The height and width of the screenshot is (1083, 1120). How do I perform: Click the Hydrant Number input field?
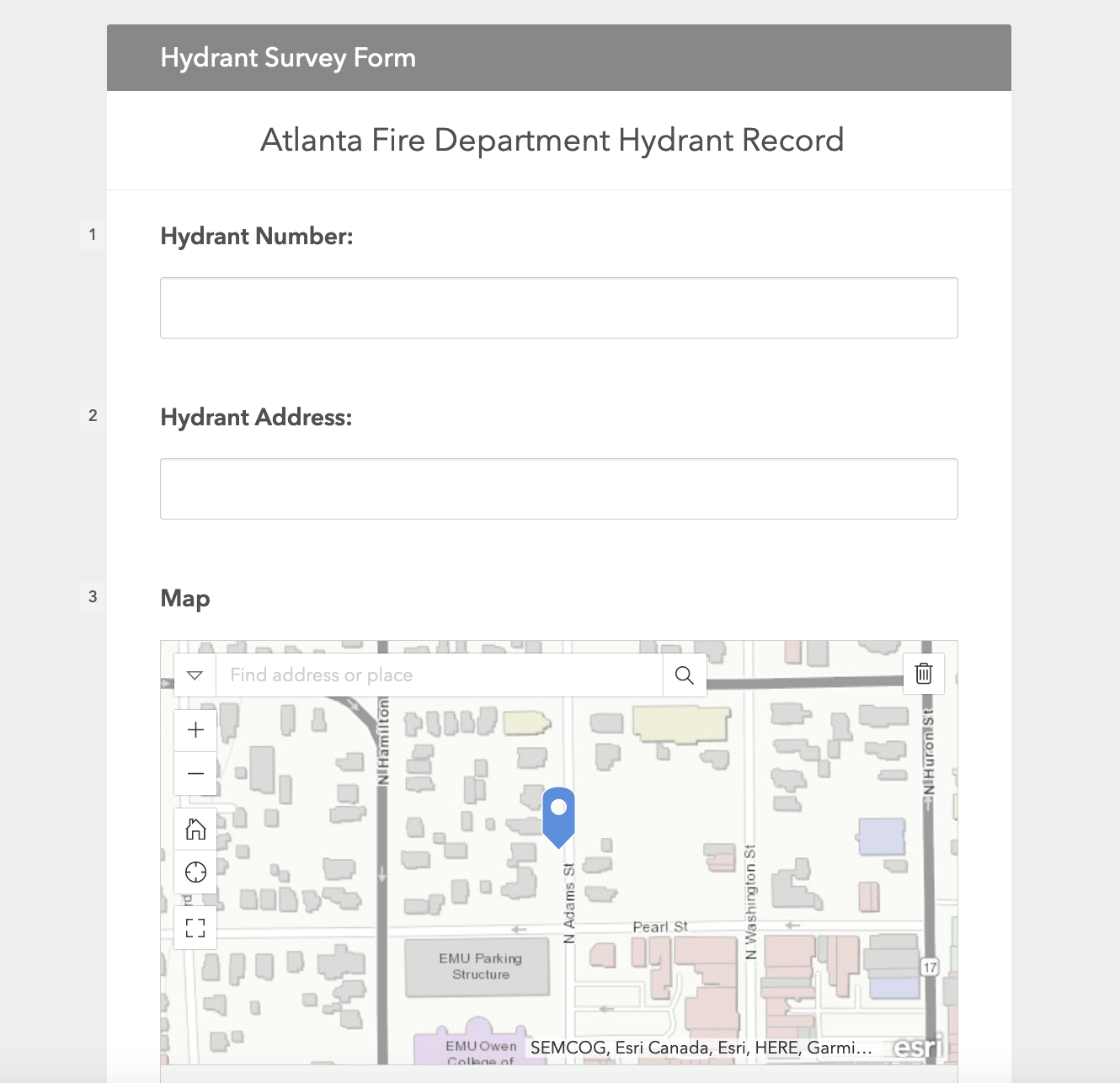(559, 308)
